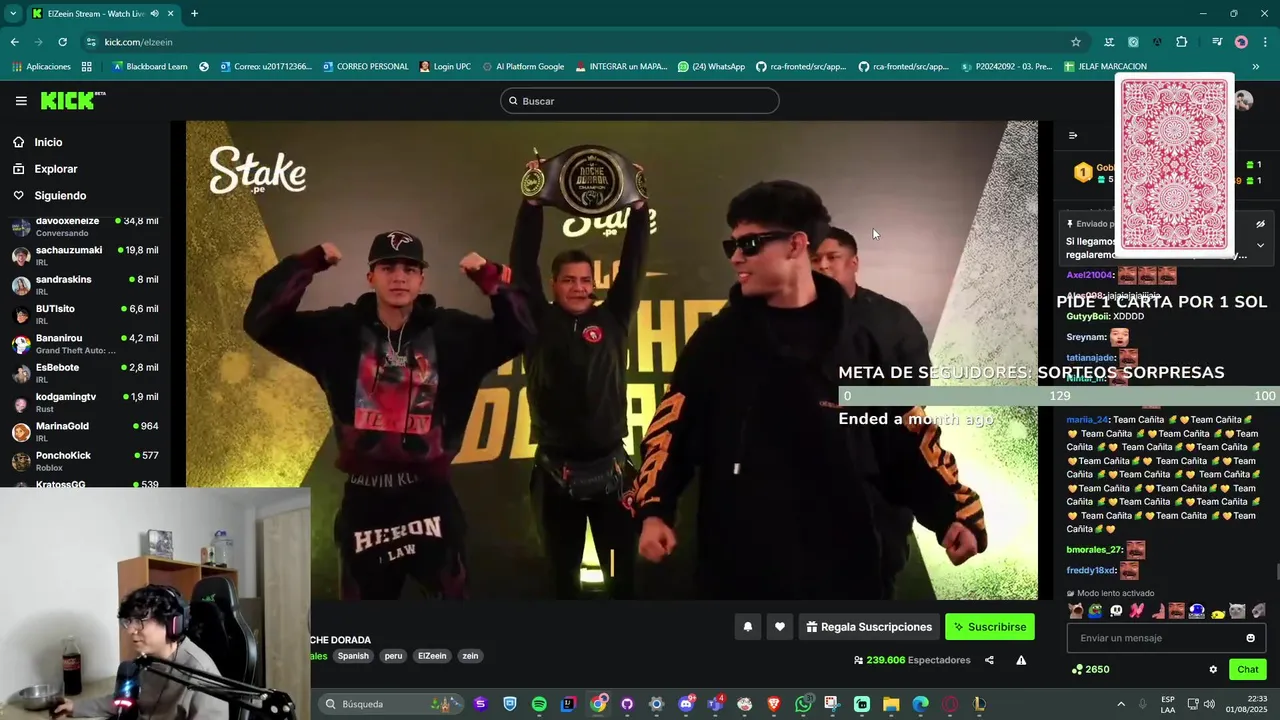Open the tab search dropdown arrow
Viewport: 1280px width, 720px height.
click(13, 14)
